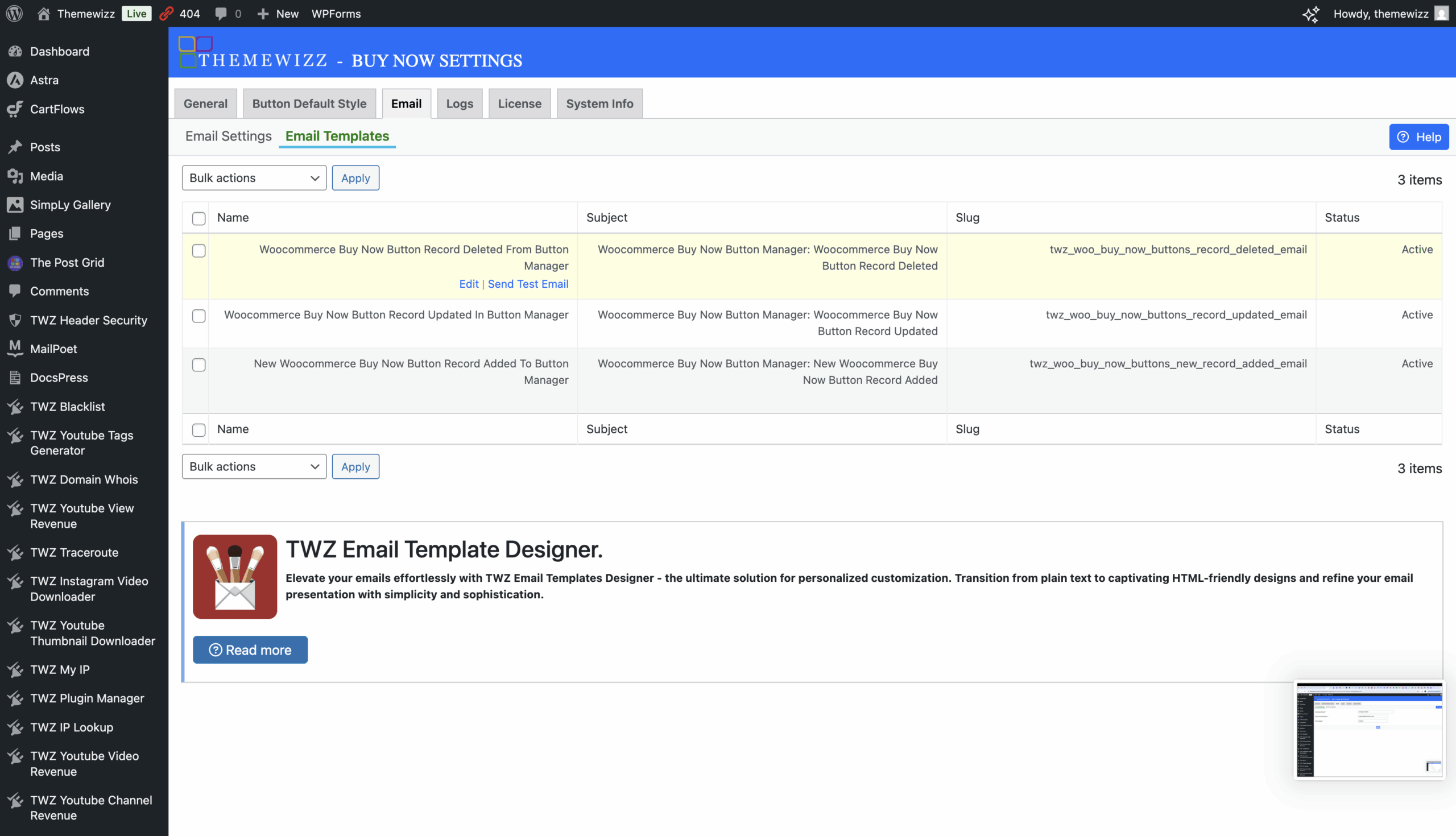Image resolution: width=1456 pixels, height=836 pixels.
Task: Check the Record Deleted template checkbox
Action: pyautogui.click(x=198, y=250)
